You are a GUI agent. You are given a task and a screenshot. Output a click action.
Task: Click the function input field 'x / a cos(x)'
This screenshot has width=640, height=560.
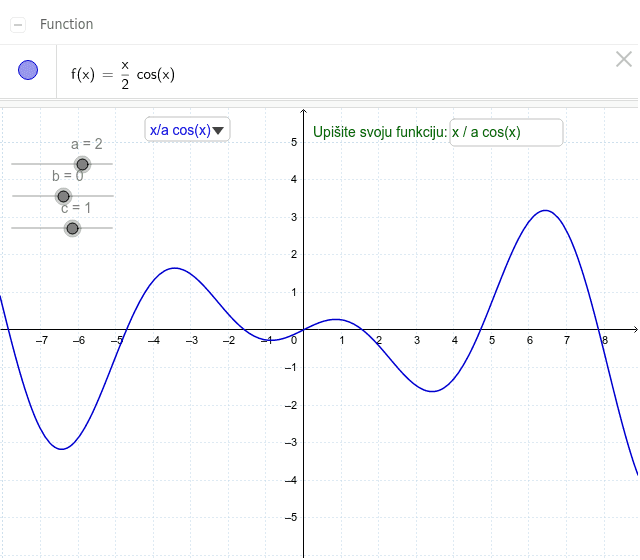(506, 132)
